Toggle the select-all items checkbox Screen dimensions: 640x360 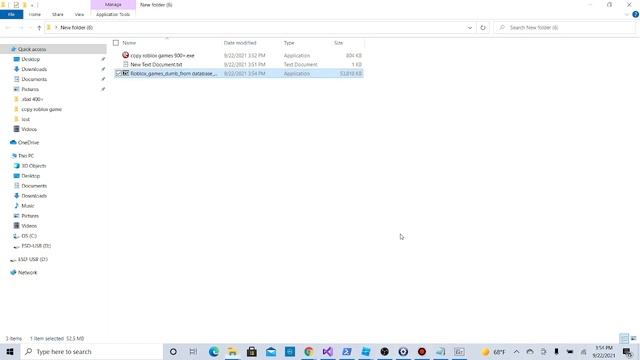tap(116, 43)
